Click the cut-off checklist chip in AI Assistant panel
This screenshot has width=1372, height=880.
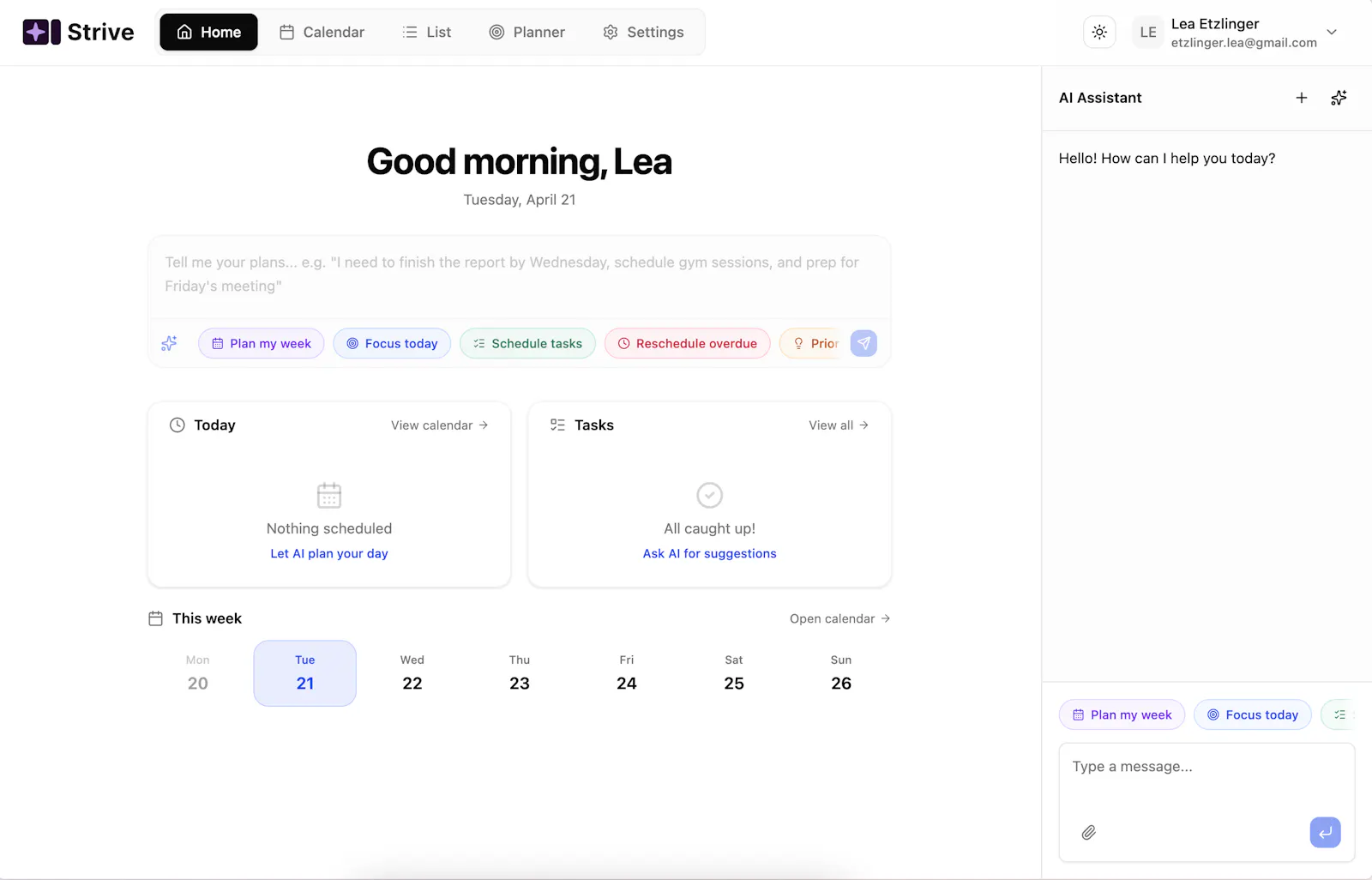pyautogui.click(x=1339, y=714)
